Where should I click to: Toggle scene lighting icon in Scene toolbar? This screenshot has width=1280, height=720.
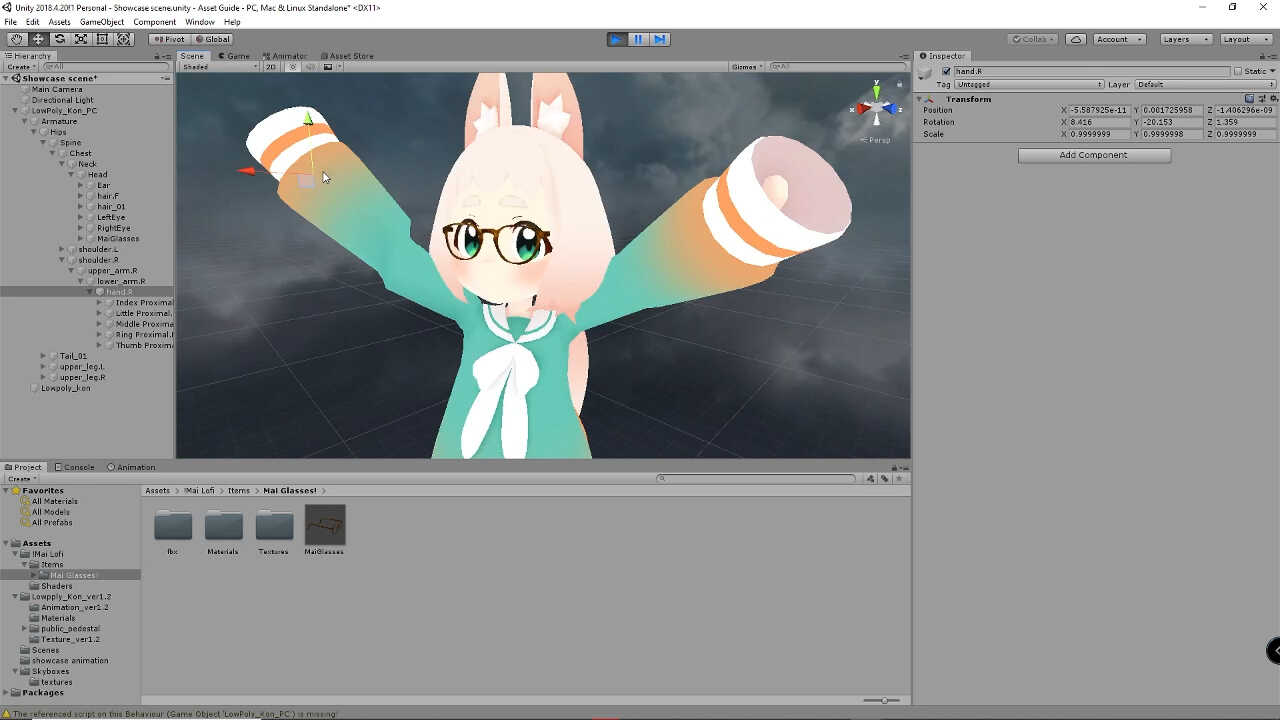click(293, 67)
